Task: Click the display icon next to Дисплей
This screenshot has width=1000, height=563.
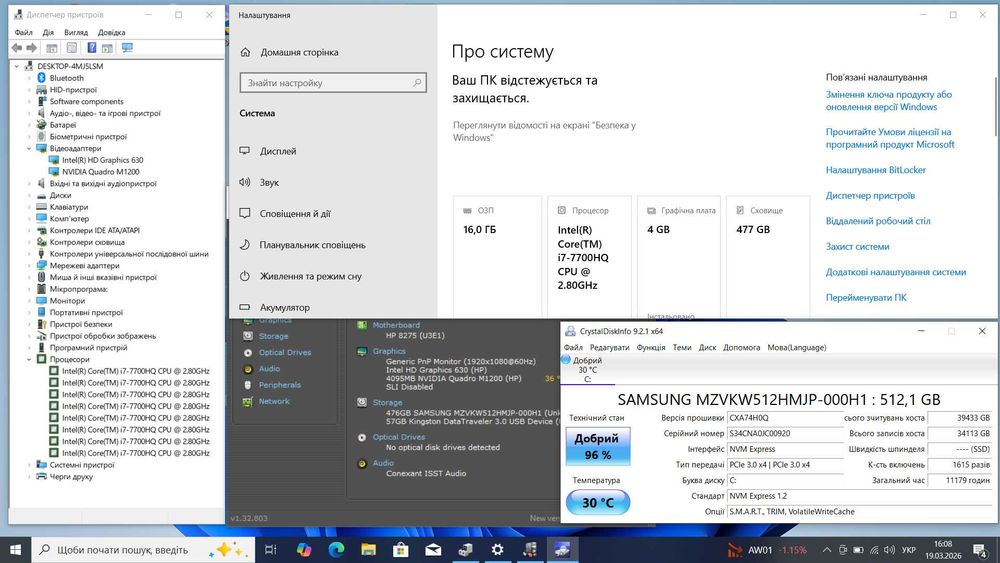Action: [245, 151]
